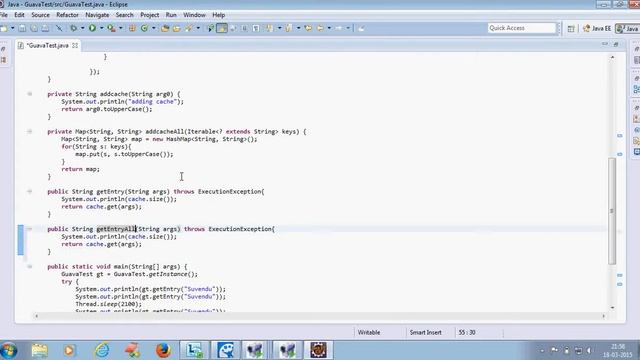Viewport: 640px width, 360px height.
Task: Collapse the main method fold marker
Action: click(29, 267)
